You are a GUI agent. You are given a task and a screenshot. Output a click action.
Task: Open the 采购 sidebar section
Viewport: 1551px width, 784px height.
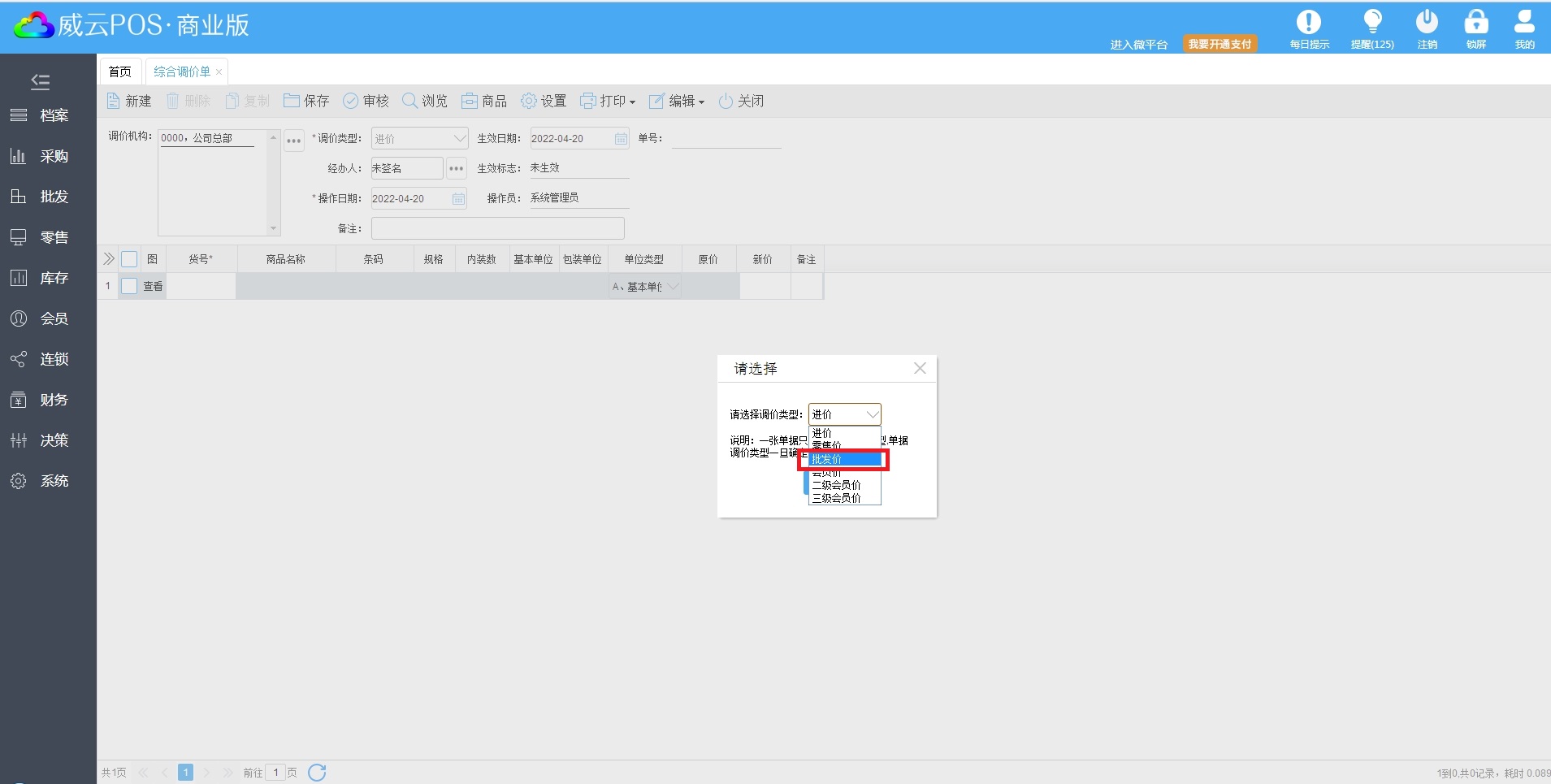48,156
